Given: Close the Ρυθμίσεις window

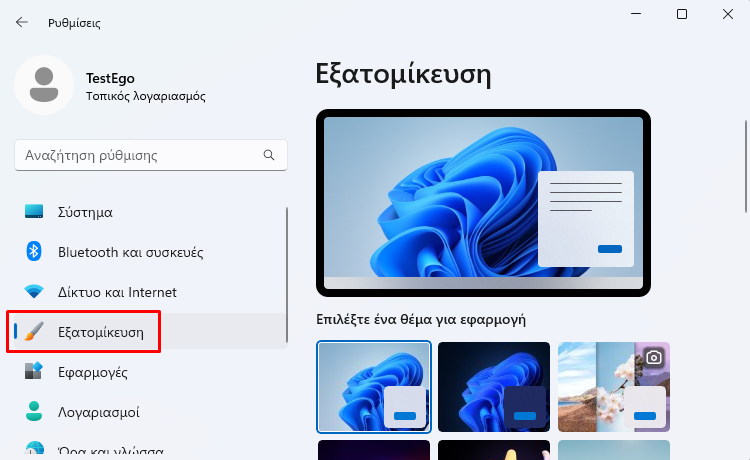Looking at the screenshot, I should click(x=728, y=14).
